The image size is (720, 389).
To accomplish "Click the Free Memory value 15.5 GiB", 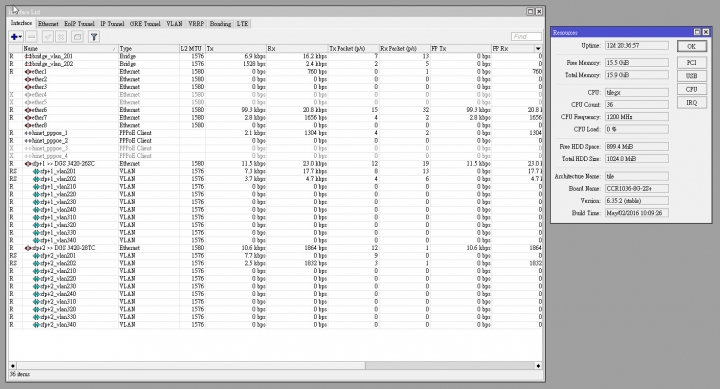I will click(x=636, y=62).
